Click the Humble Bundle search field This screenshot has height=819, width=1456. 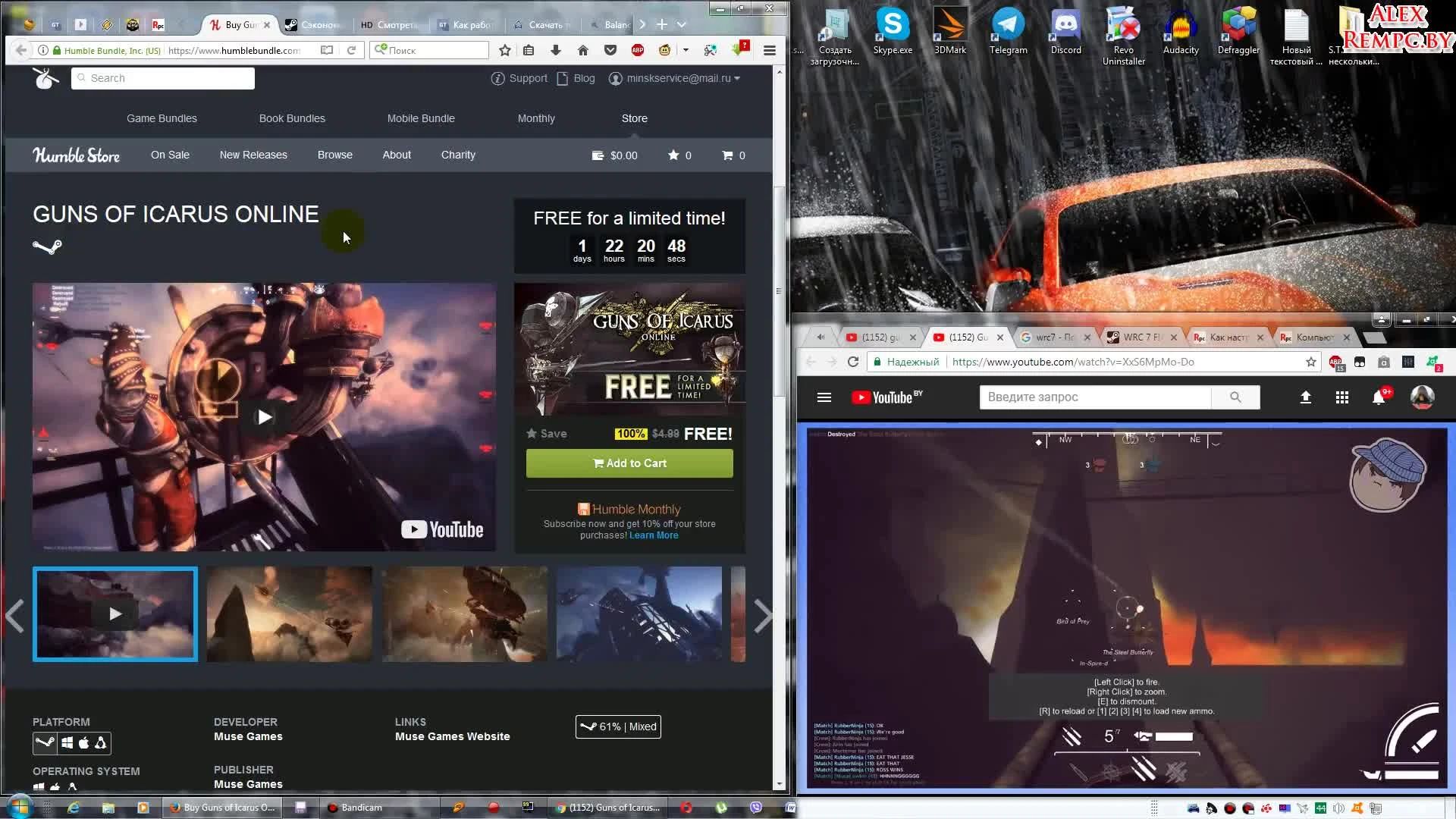click(163, 78)
